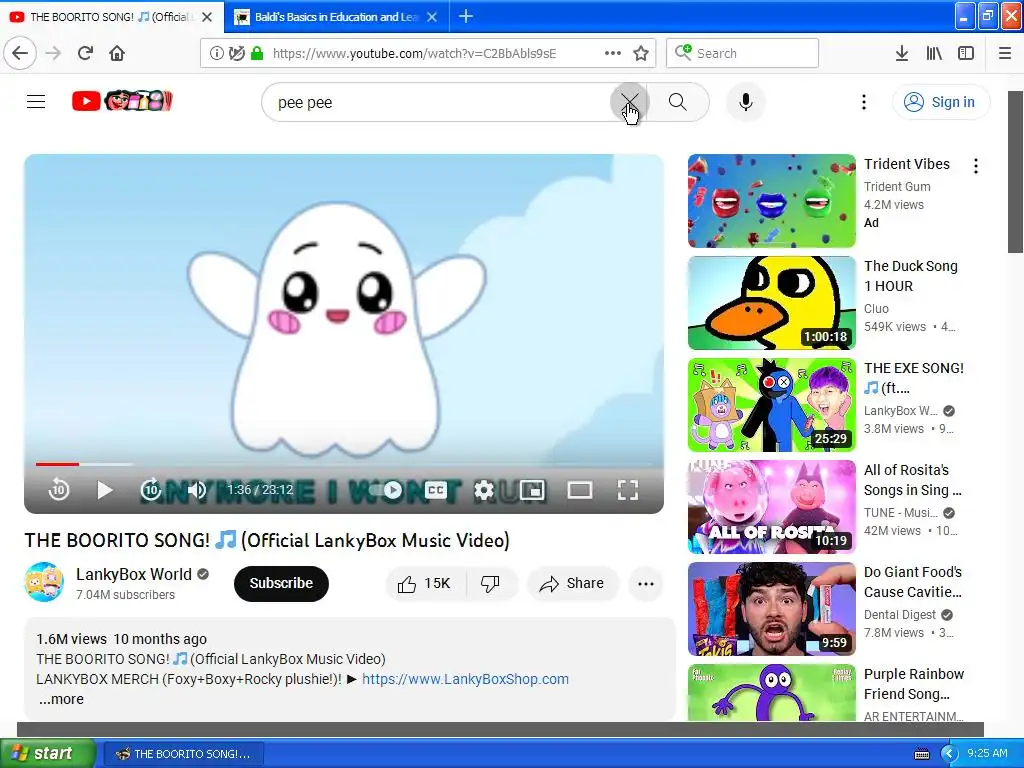The image size is (1024, 768).
Task: Open All of Rosita's Songs thumbnail
Action: (x=771, y=507)
